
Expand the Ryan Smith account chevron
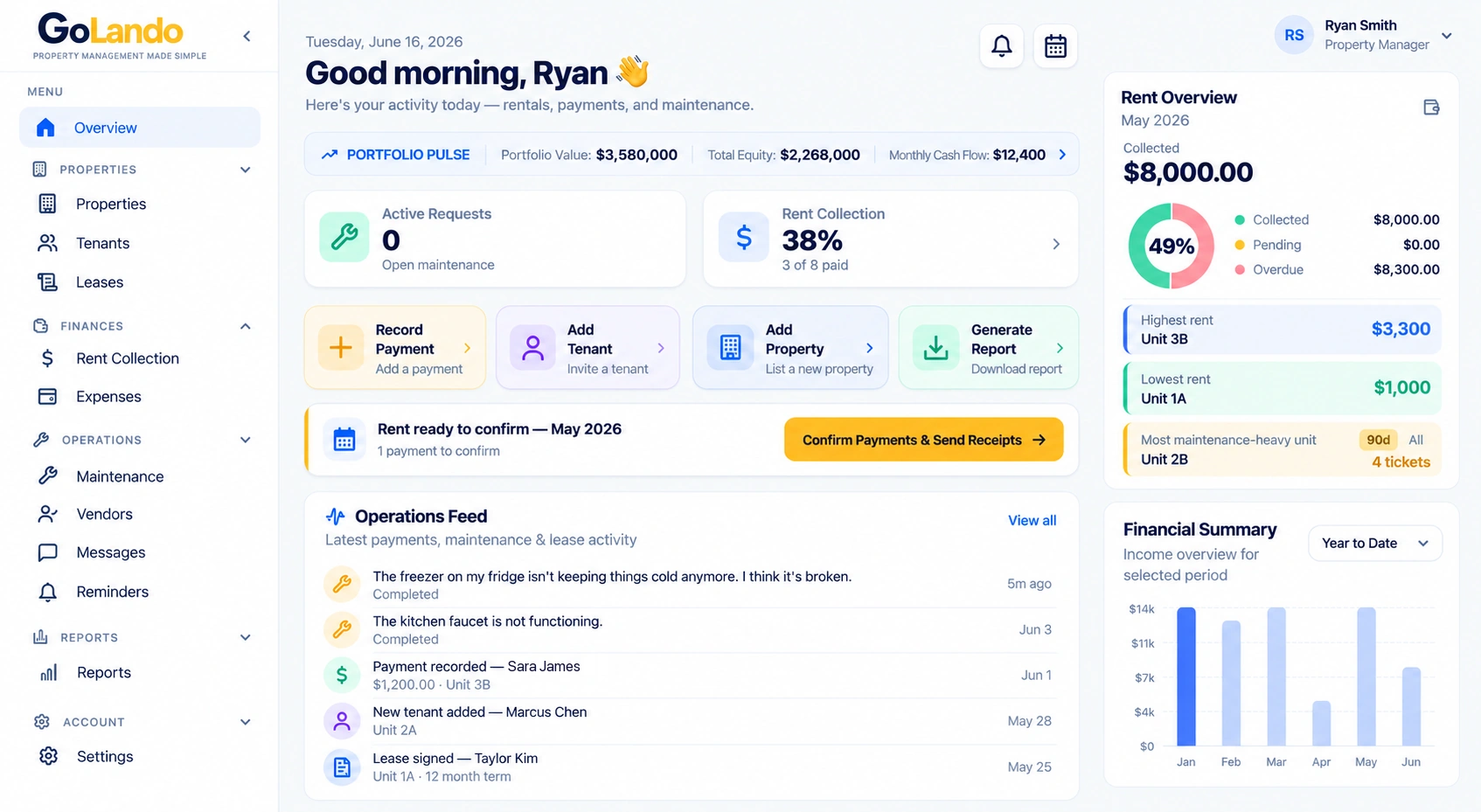1447,36
